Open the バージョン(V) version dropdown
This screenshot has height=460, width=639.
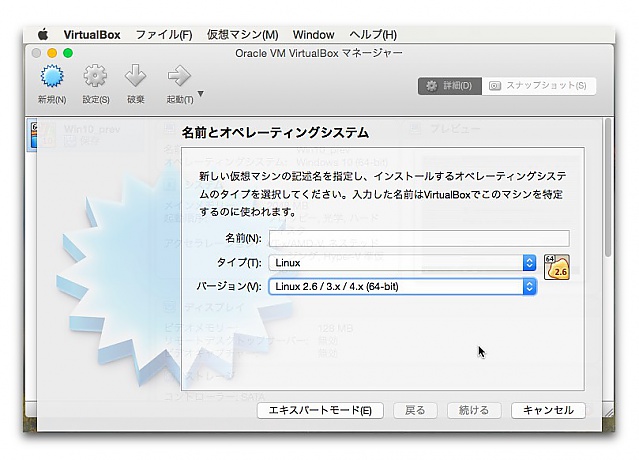click(402, 287)
